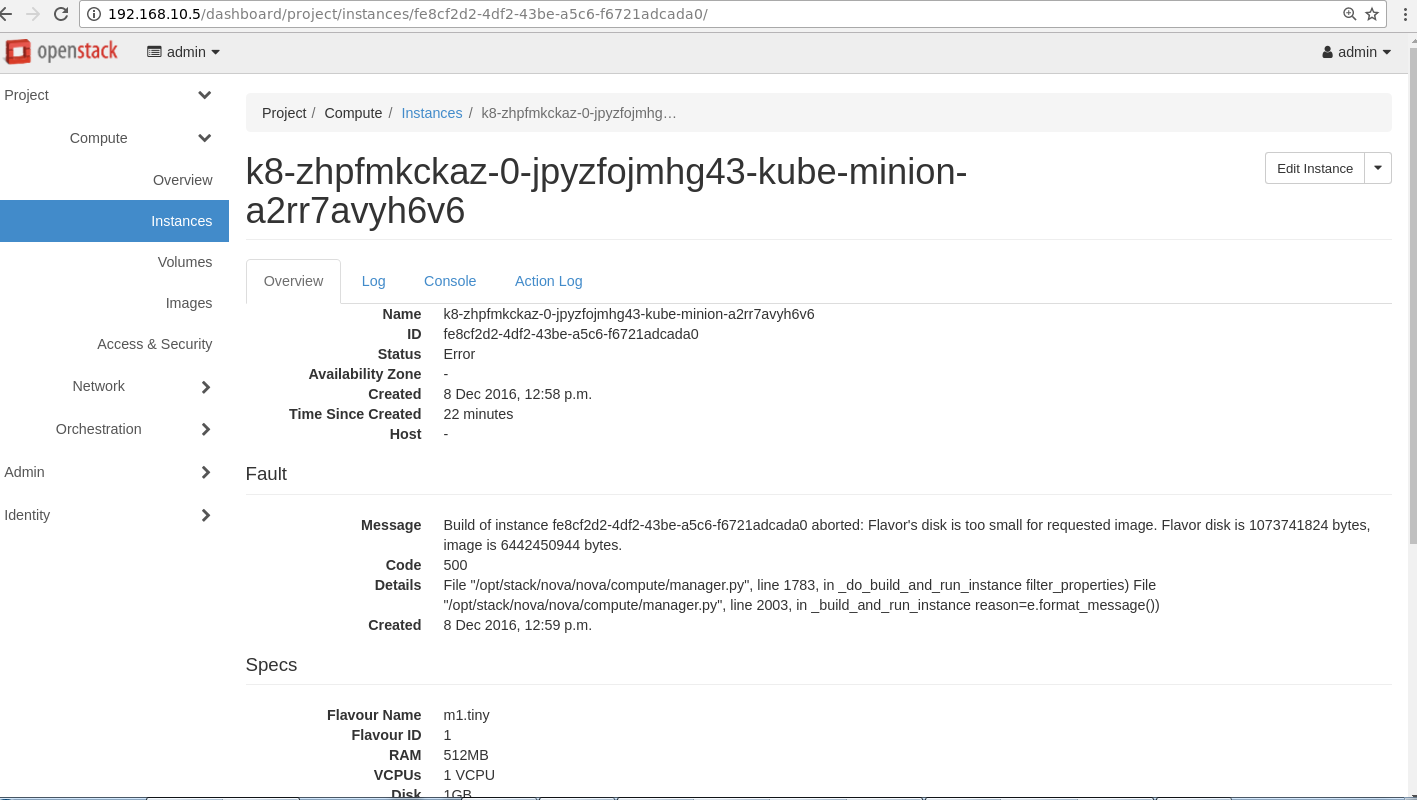Click the fault created date 12:59 p.m.
This screenshot has width=1417, height=800.
coord(518,625)
